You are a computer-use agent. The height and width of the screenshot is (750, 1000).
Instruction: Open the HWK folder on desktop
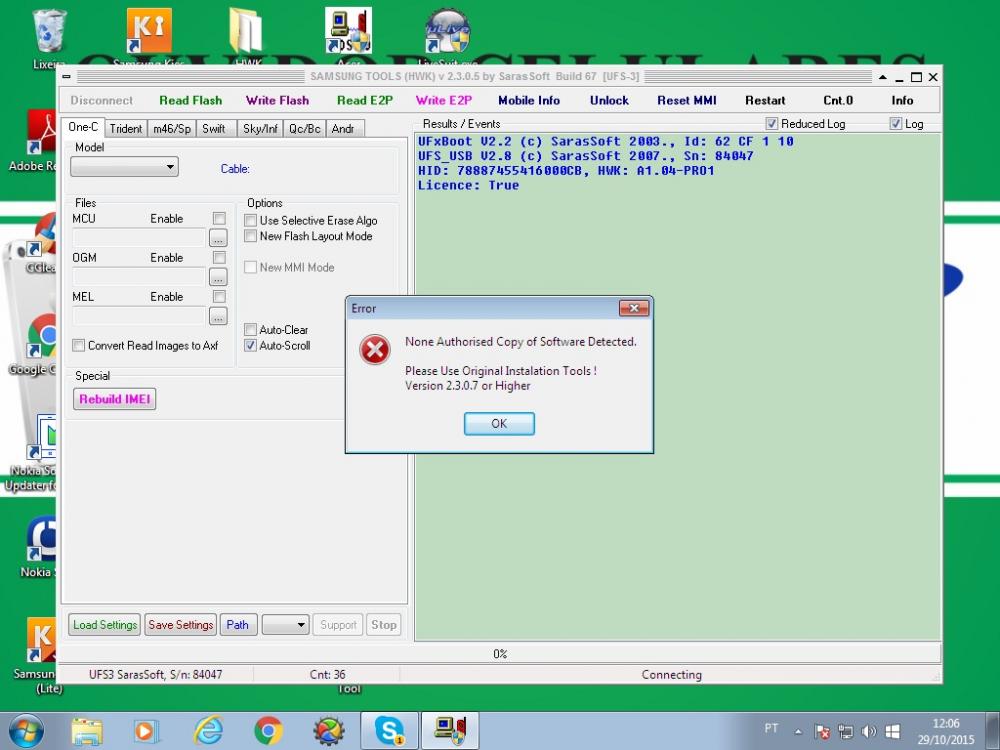pos(247,38)
